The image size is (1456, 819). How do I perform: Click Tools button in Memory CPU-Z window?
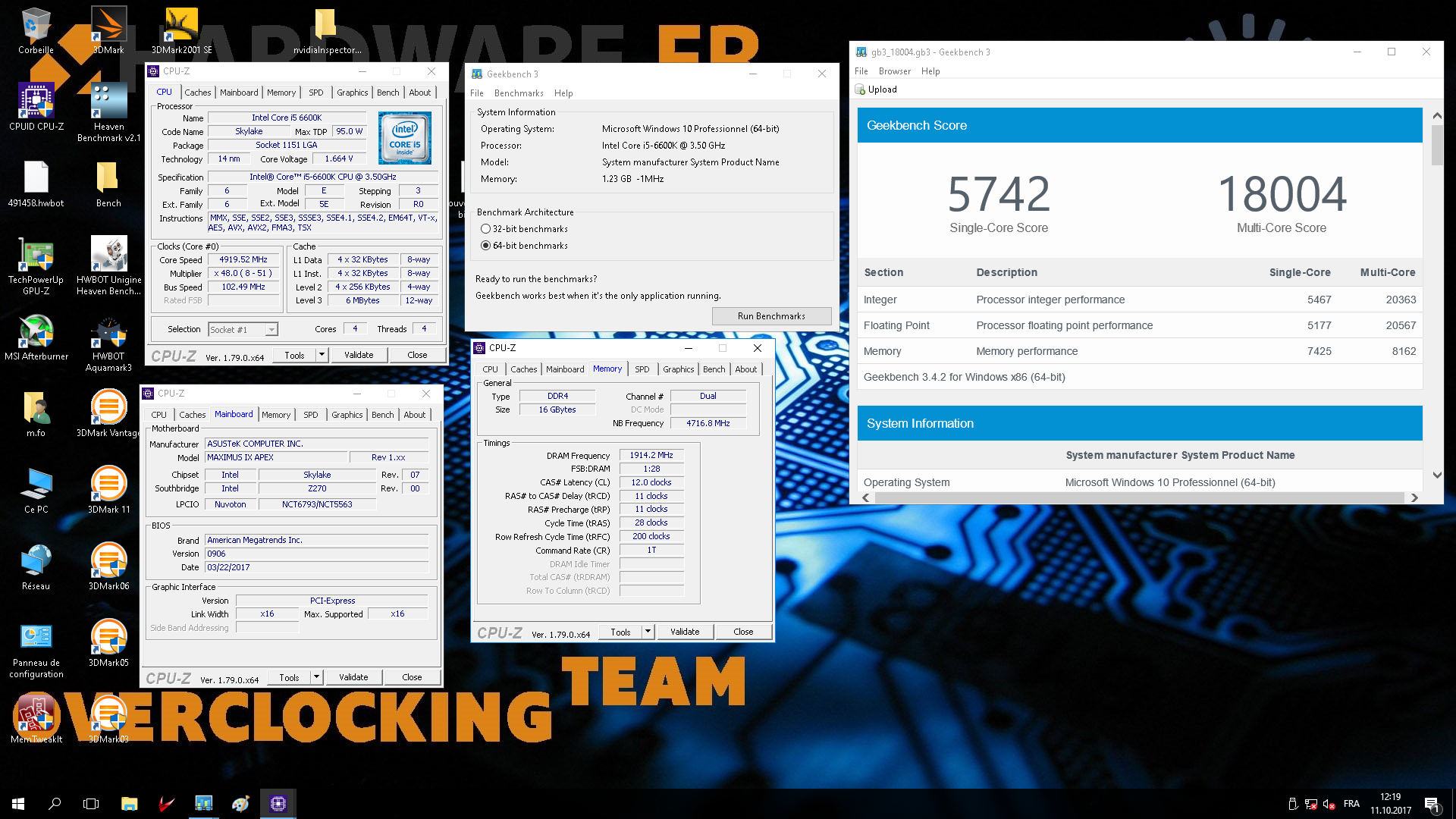pyautogui.click(x=620, y=632)
